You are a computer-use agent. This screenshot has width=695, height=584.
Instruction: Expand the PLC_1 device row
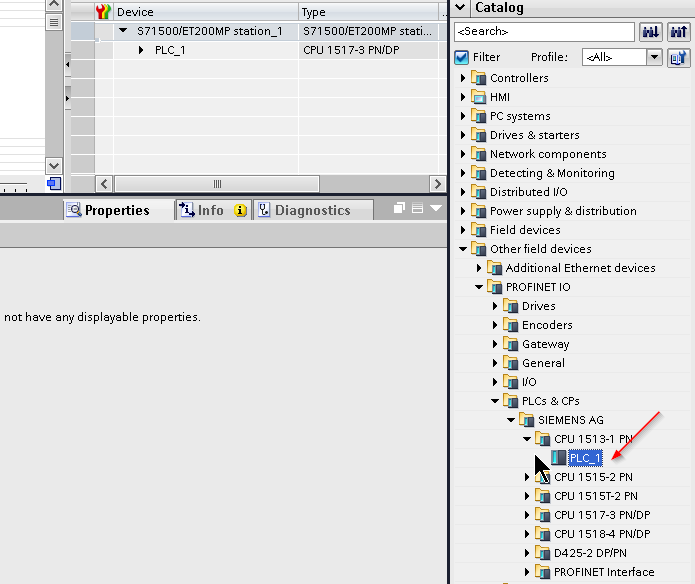coord(141,51)
